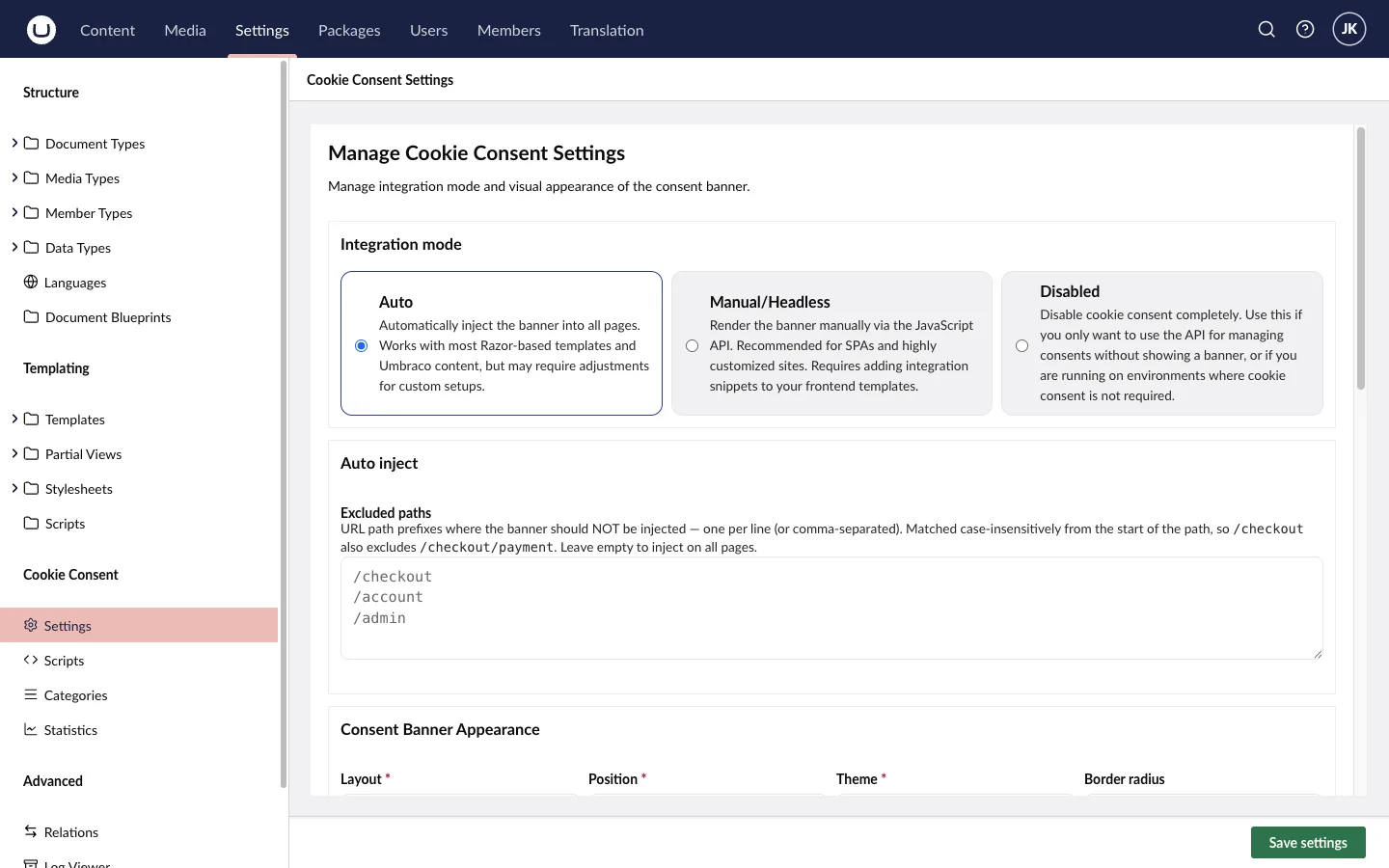Click the sidebar vertical scrollbar
This screenshot has height=868, width=1389.
[283, 424]
